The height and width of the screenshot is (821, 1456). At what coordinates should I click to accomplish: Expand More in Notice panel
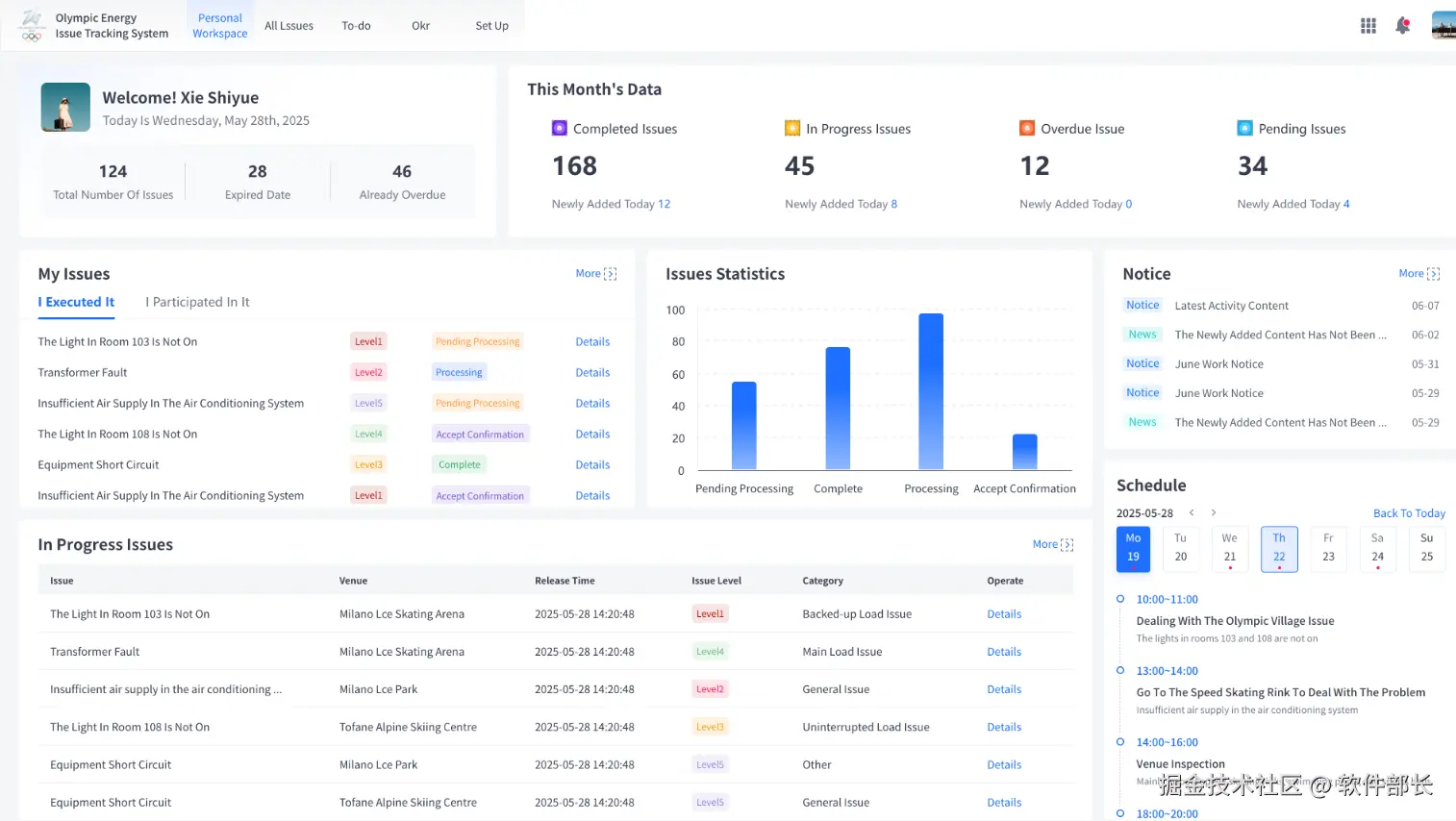point(1419,274)
